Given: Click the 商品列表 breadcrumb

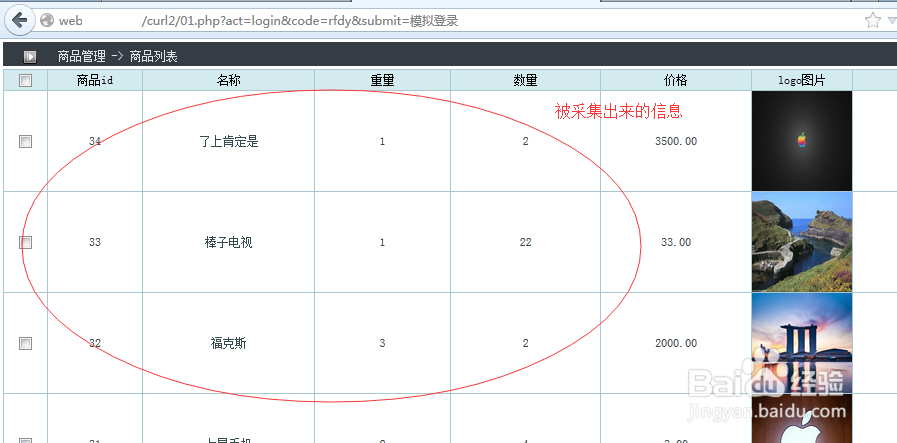Looking at the screenshot, I should pos(153,57).
